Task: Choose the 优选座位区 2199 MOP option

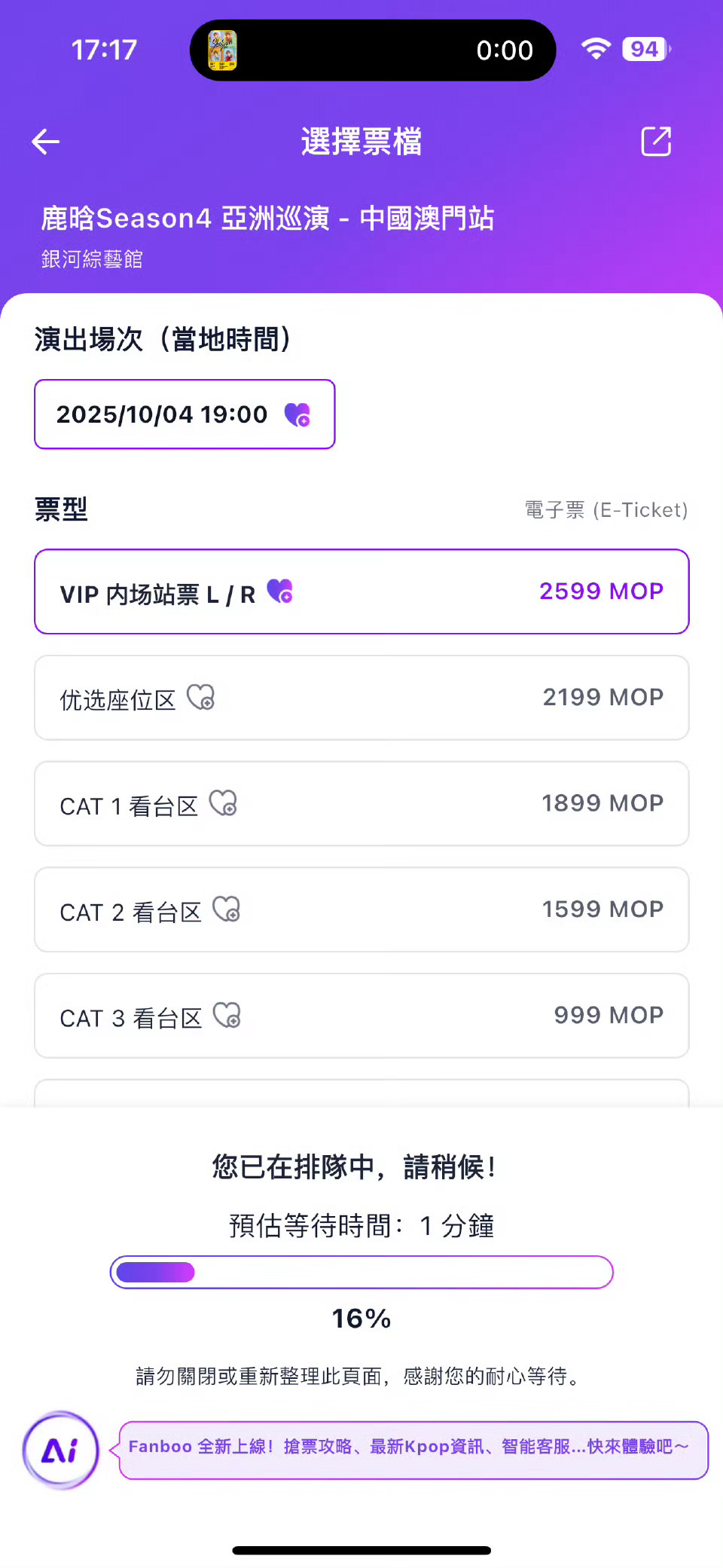Action: tap(361, 698)
